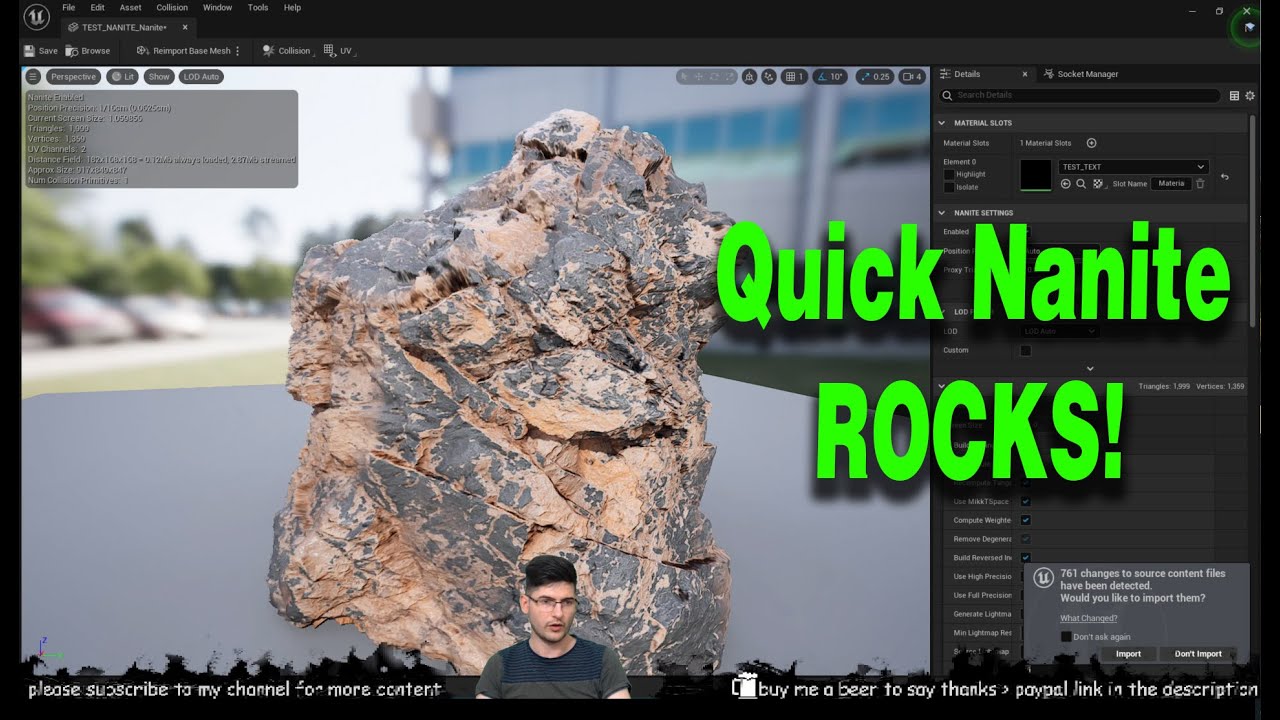Open Details property matrix grid icon

tap(1234, 95)
